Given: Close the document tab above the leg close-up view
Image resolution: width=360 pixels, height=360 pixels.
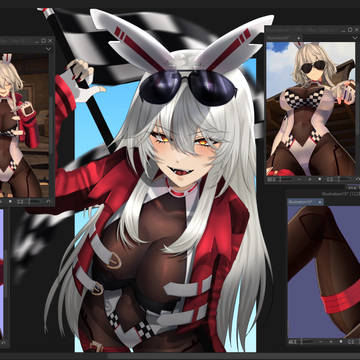Looking at the screenshot, I should 320,202.
